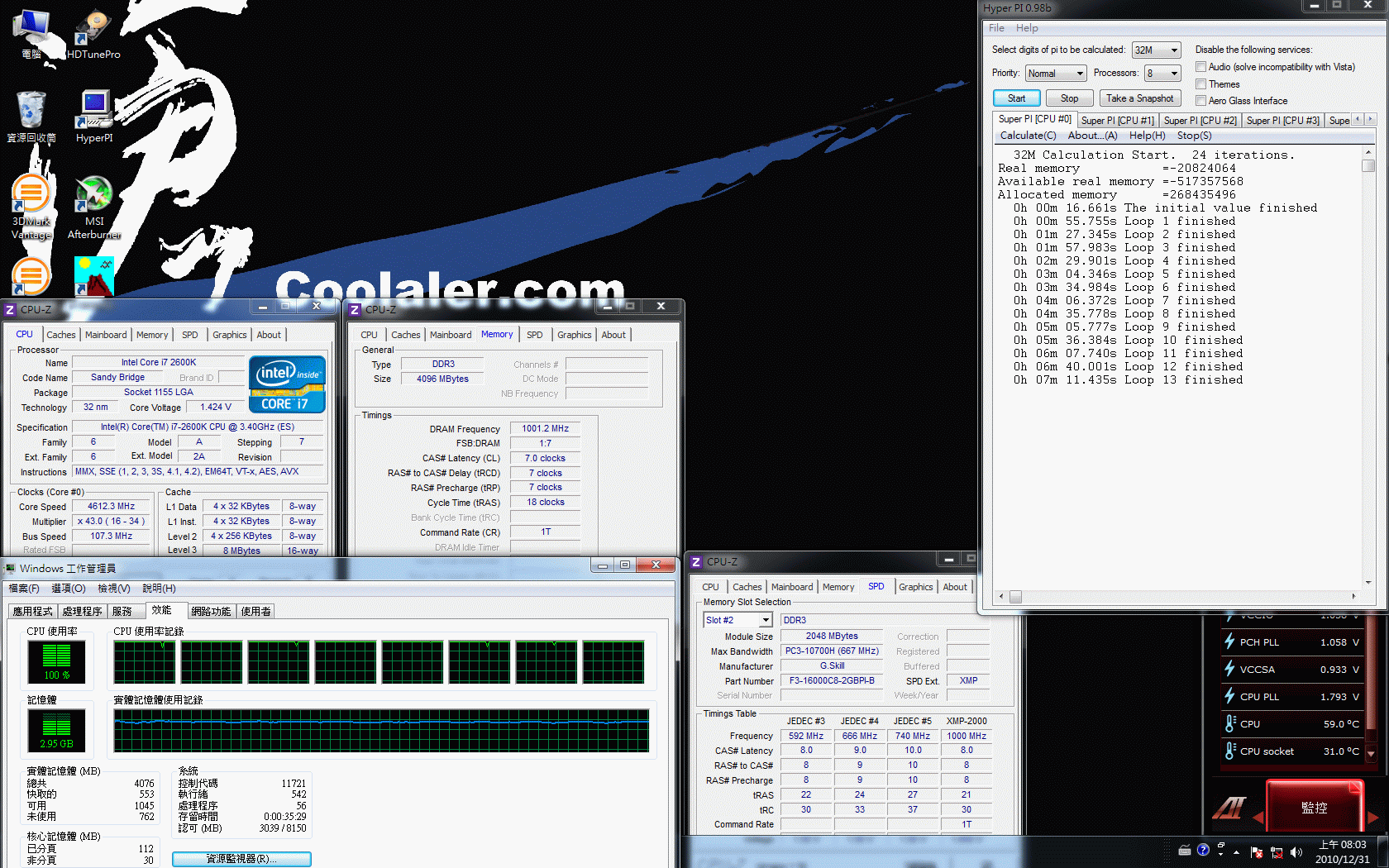Open the Priority Normal dropdown
This screenshot has width=1389, height=868.
coord(1055,74)
